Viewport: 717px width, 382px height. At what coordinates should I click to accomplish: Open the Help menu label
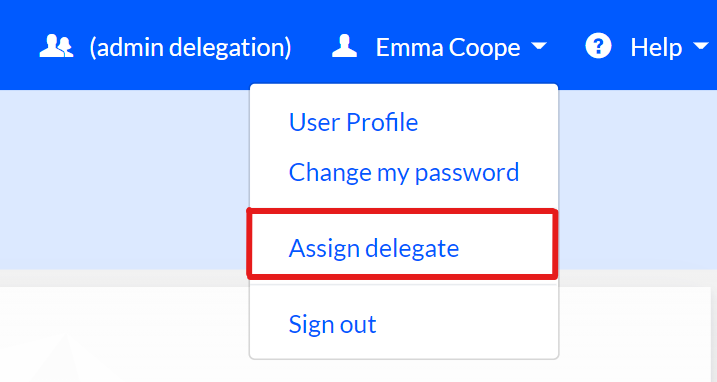[x=656, y=47]
